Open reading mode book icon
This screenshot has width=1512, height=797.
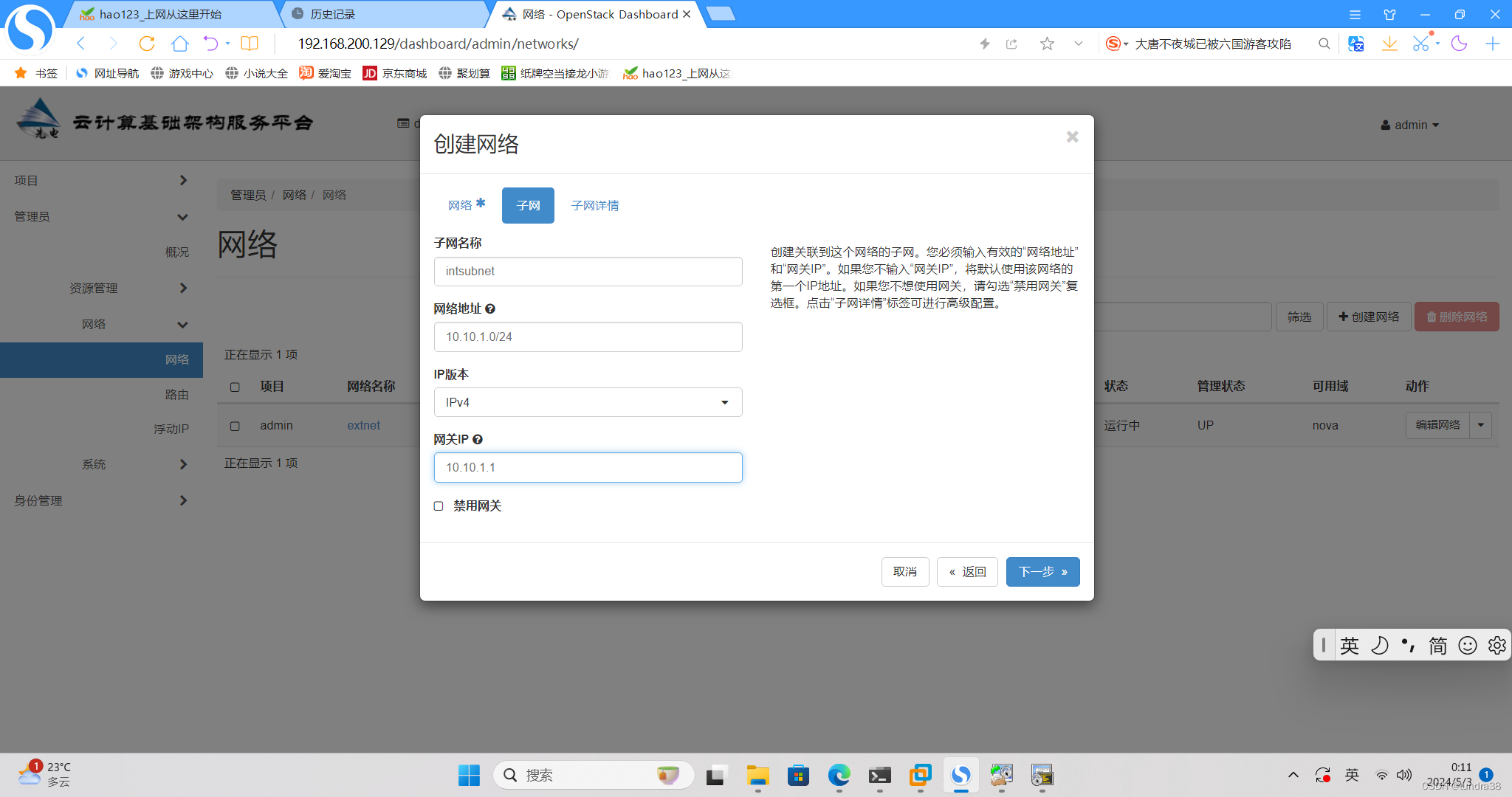pyautogui.click(x=250, y=44)
